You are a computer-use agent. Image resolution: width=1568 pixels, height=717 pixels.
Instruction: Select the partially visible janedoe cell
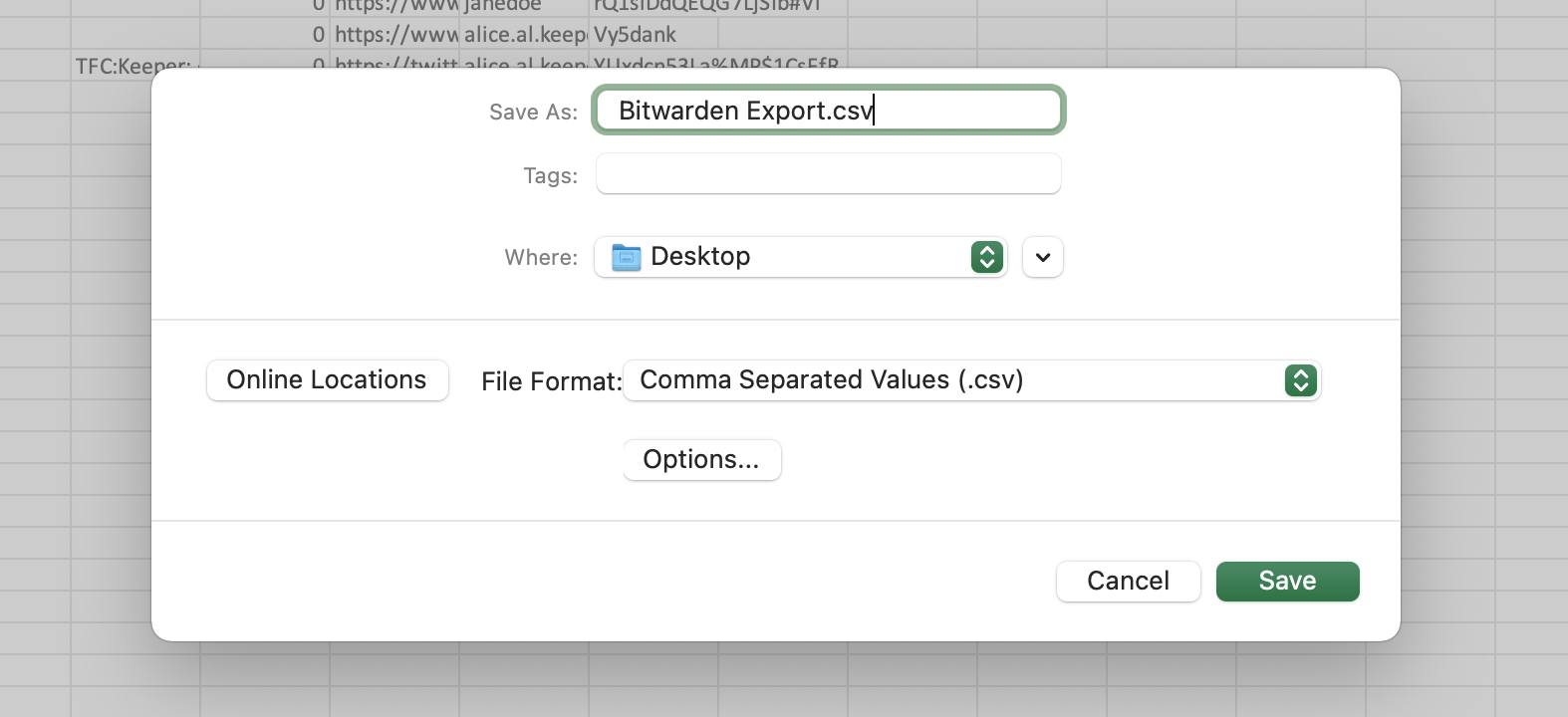tap(524, 6)
